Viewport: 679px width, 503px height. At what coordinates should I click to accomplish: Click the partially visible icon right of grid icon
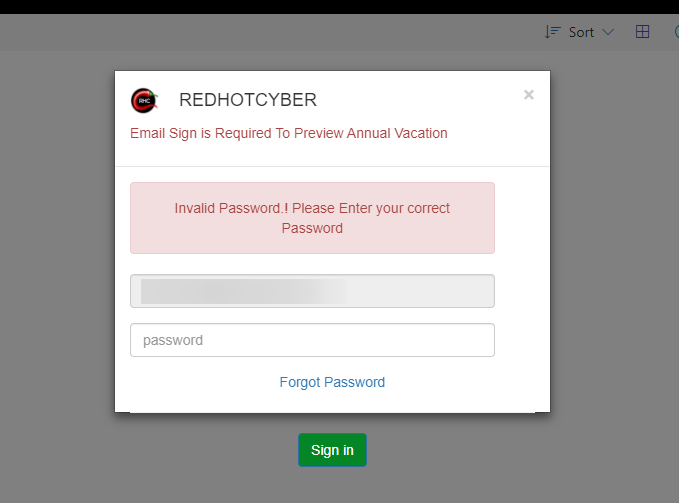point(674,32)
